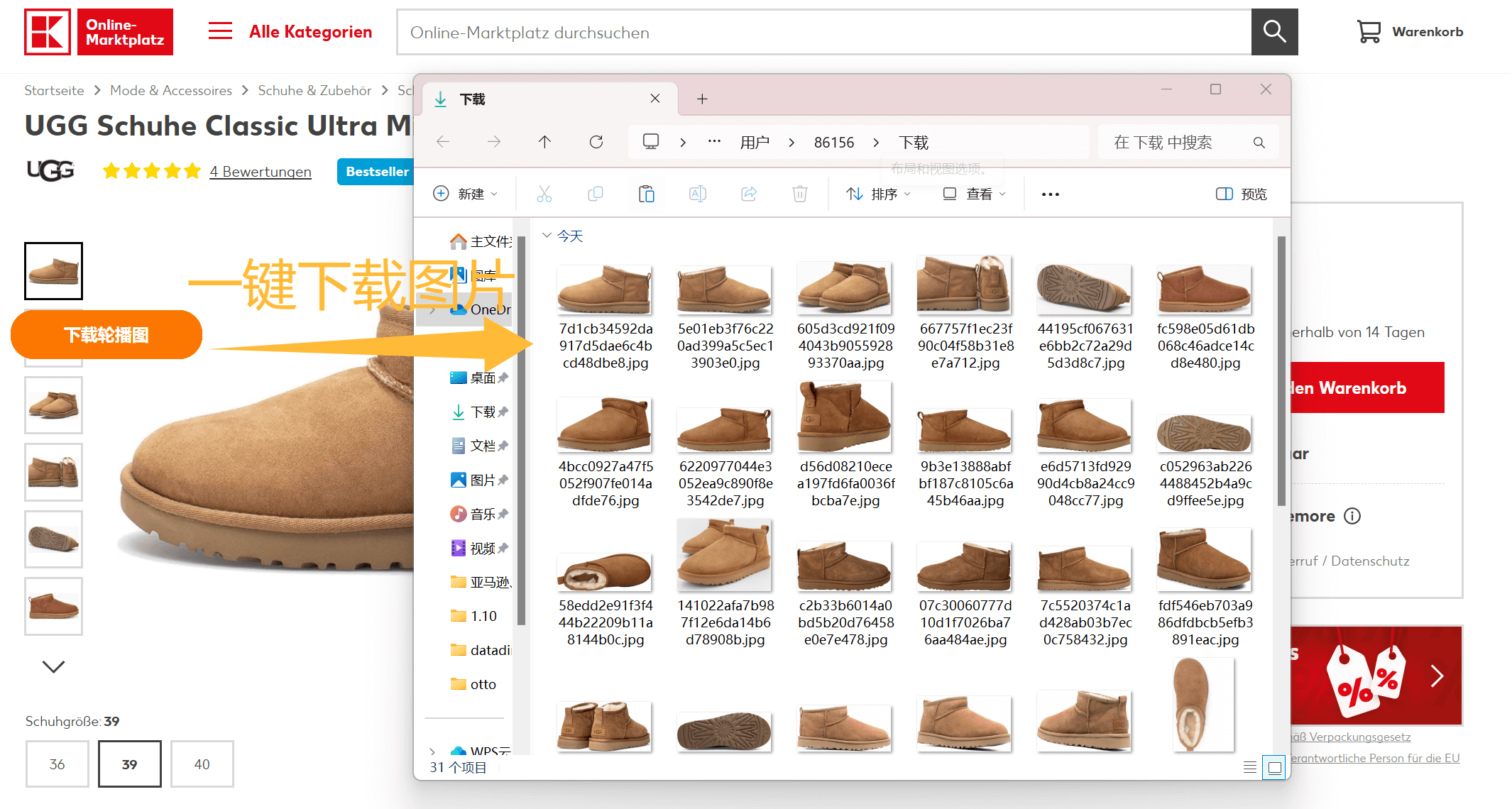Click next arrow on promo banner
This screenshot has width=1512, height=809.
click(1437, 676)
